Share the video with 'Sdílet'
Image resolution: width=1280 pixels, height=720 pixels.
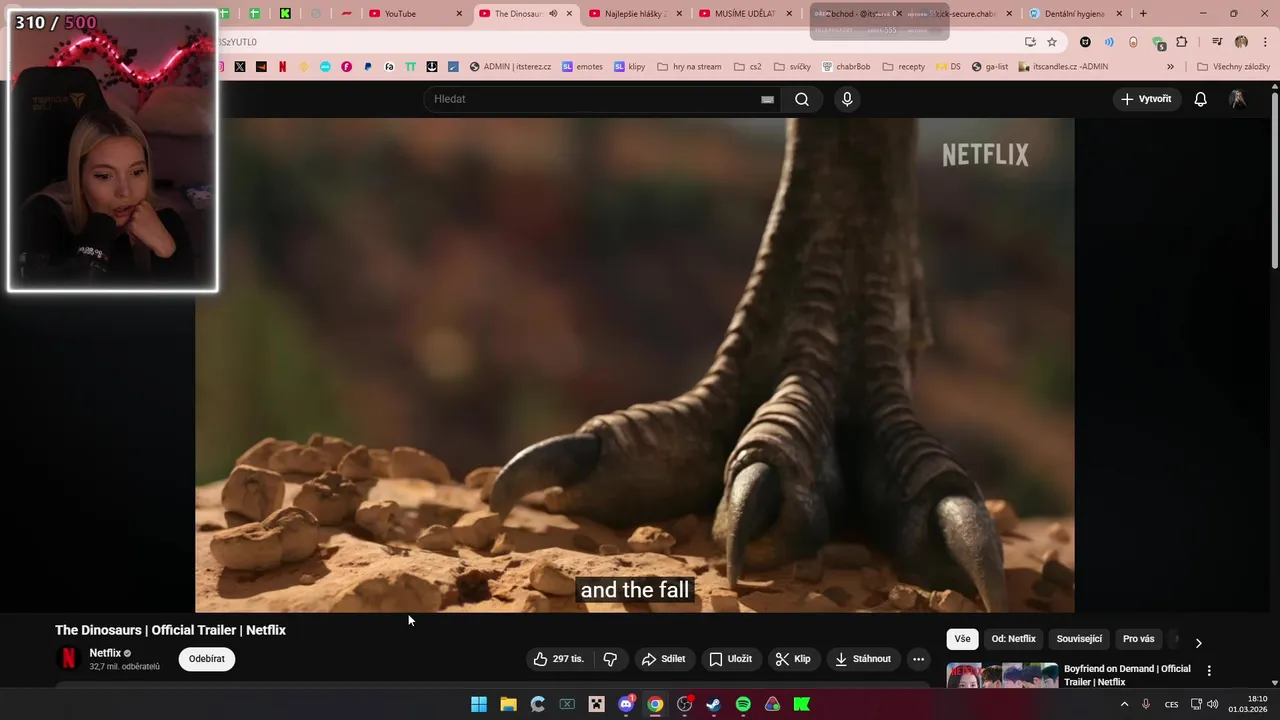pos(664,659)
